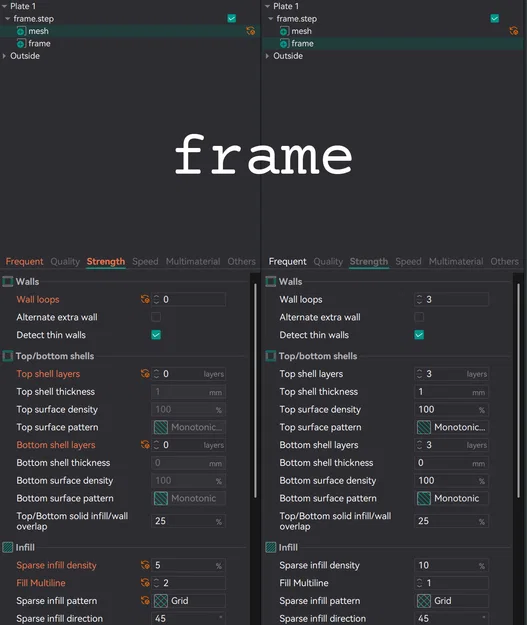This screenshot has width=527, height=625.
Task: Click right panel vertical scrollbar
Action: point(518,390)
